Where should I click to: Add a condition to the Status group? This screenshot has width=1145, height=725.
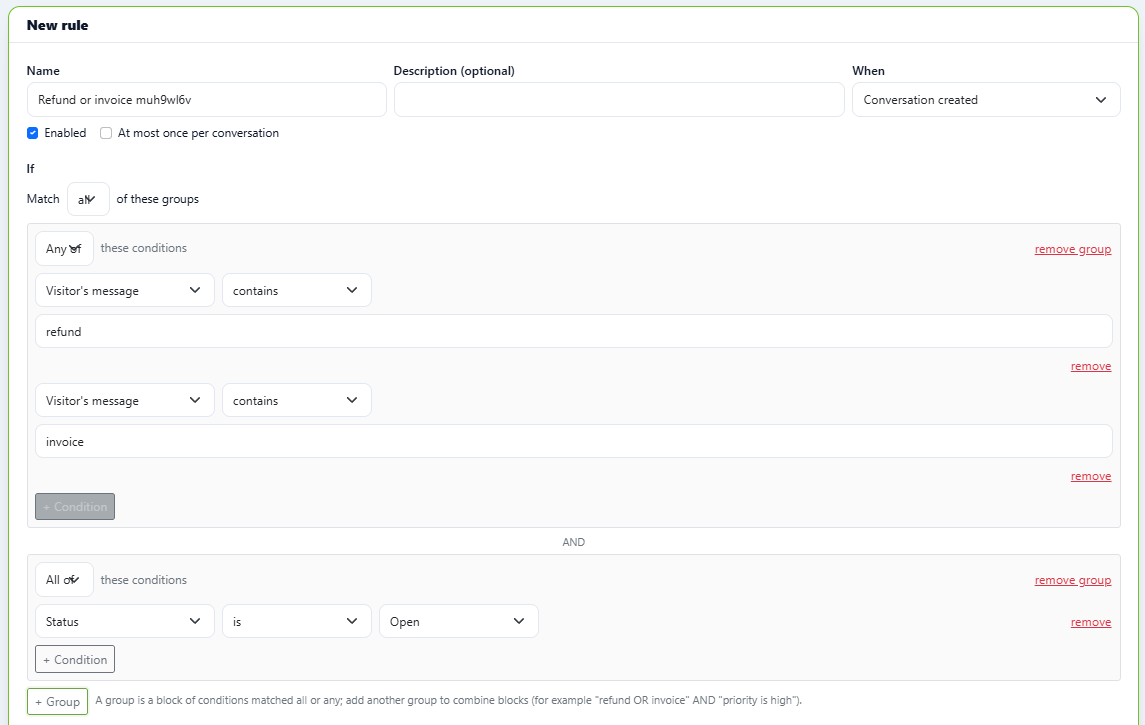pyautogui.click(x=75, y=659)
